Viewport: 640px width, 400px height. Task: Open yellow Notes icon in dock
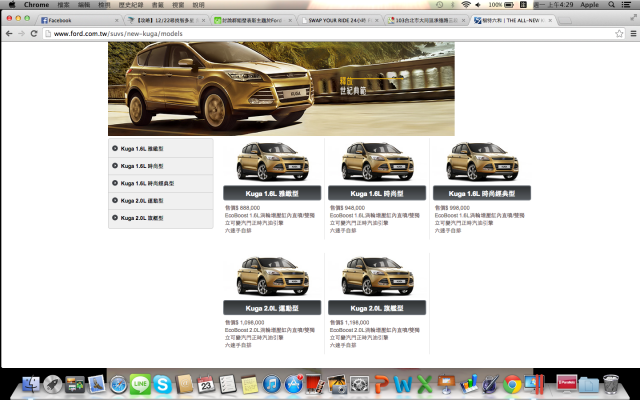249,384
